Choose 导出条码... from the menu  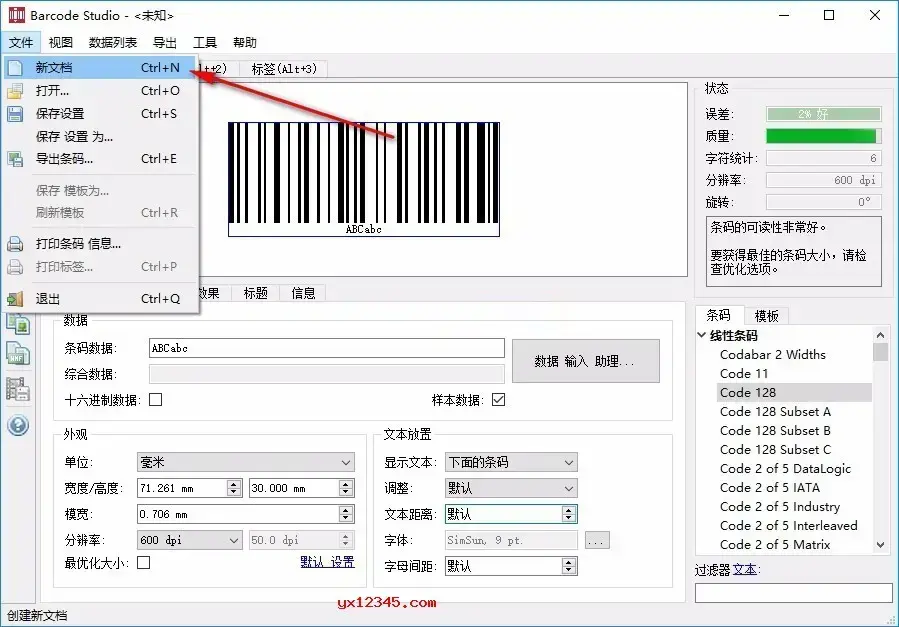(101, 159)
